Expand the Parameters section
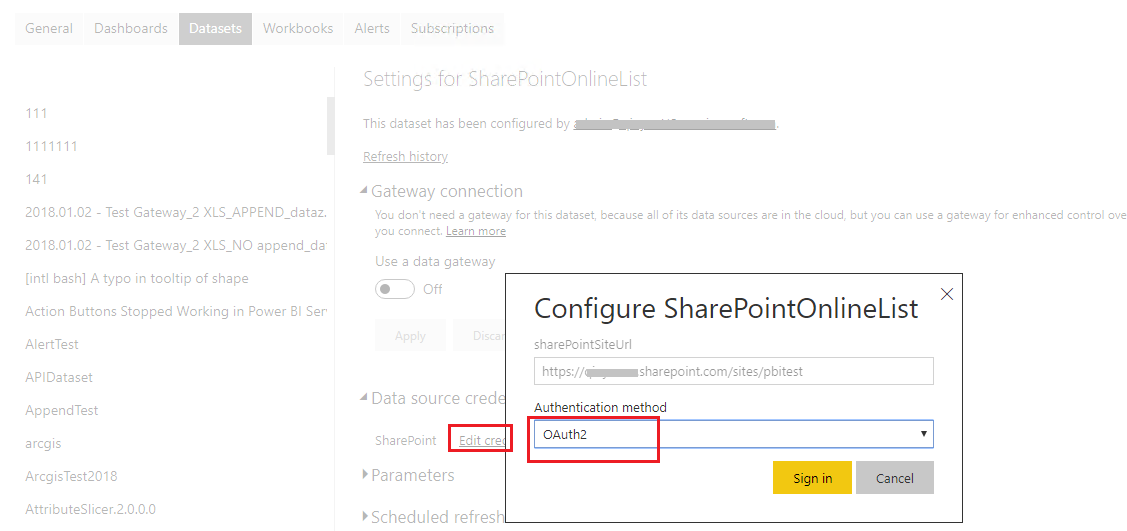Viewport: 1127px width, 531px height. [x=408, y=475]
